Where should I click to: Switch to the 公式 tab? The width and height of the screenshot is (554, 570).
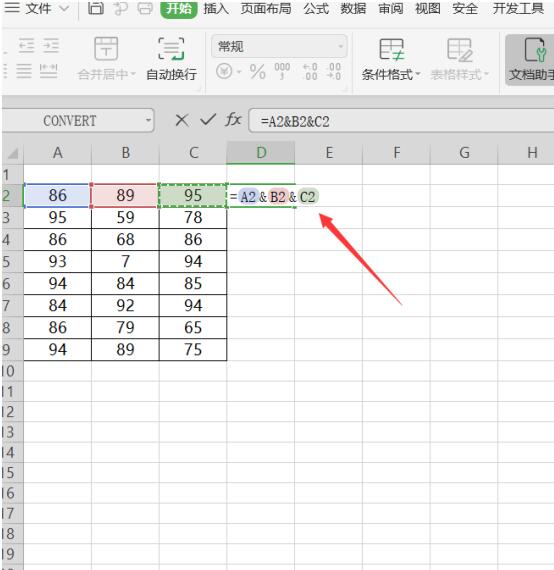316,8
